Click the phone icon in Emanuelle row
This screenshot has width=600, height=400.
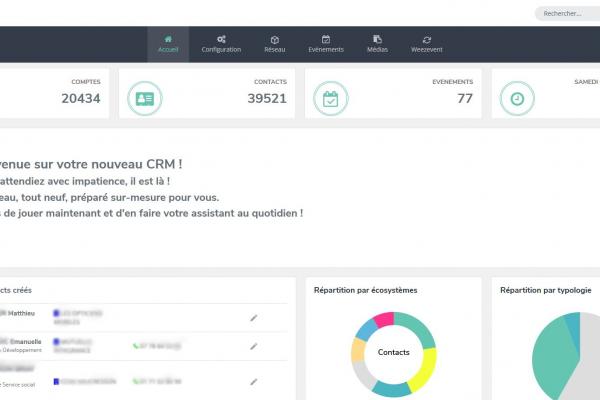tap(135, 346)
